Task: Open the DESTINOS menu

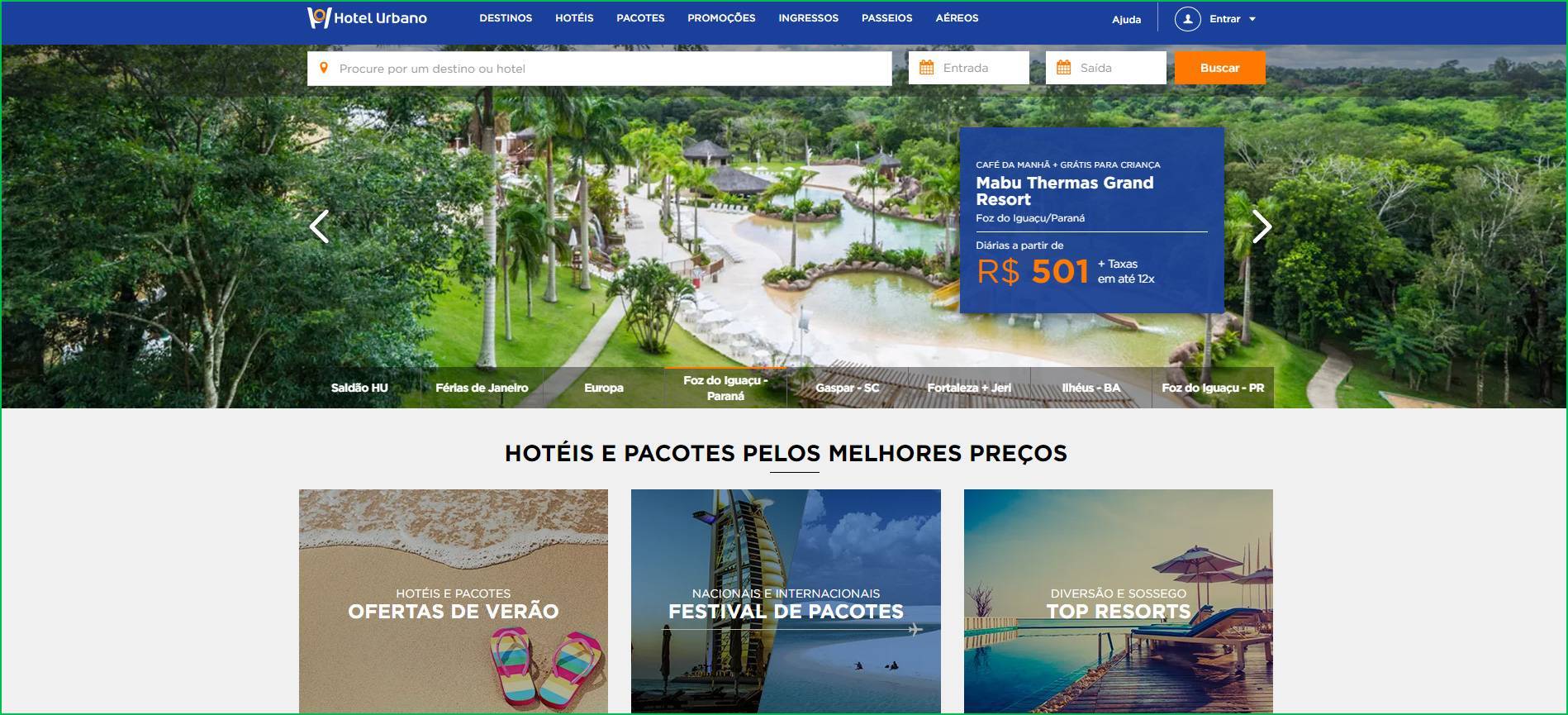Action: coord(506,17)
